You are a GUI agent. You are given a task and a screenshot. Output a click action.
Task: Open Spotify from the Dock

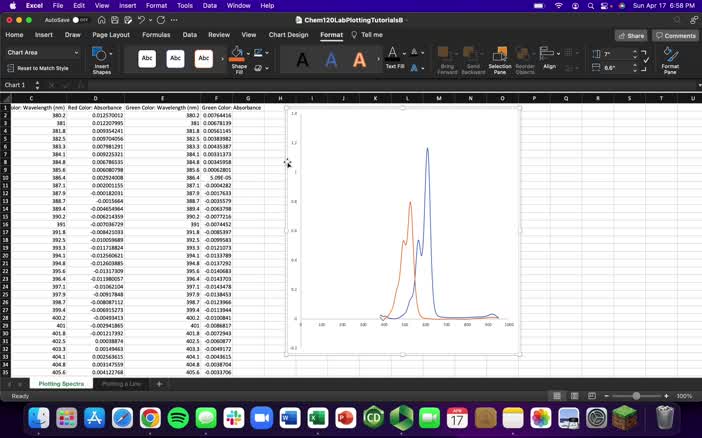click(178, 419)
